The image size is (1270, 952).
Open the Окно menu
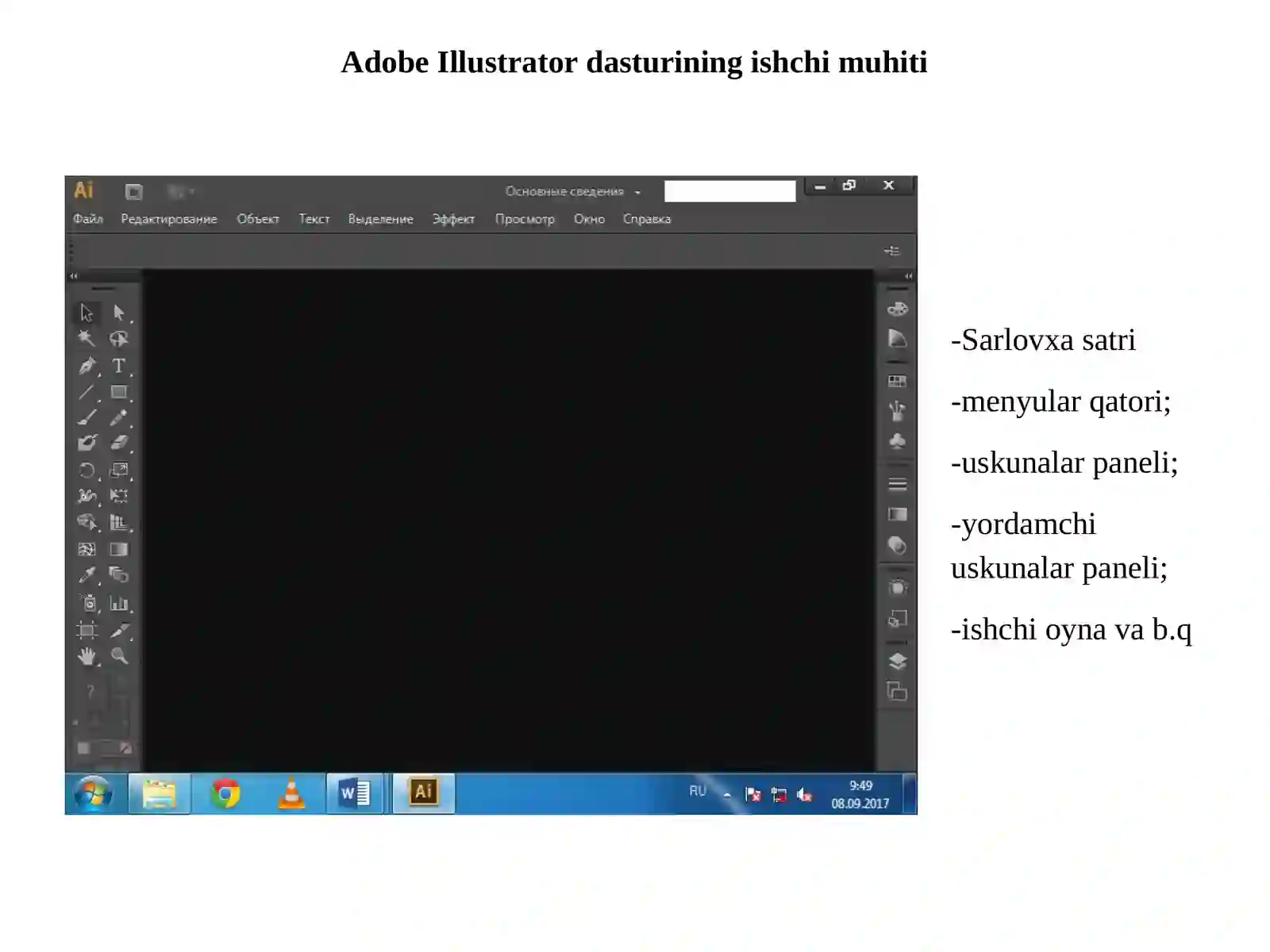589,219
